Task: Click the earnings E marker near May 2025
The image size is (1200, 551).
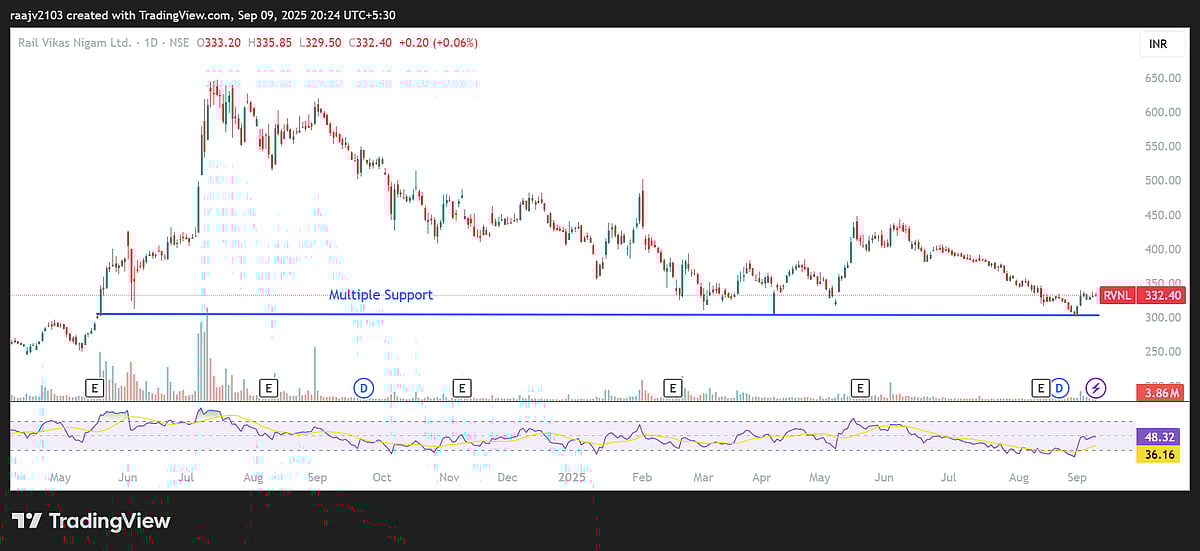Action: tap(859, 386)
